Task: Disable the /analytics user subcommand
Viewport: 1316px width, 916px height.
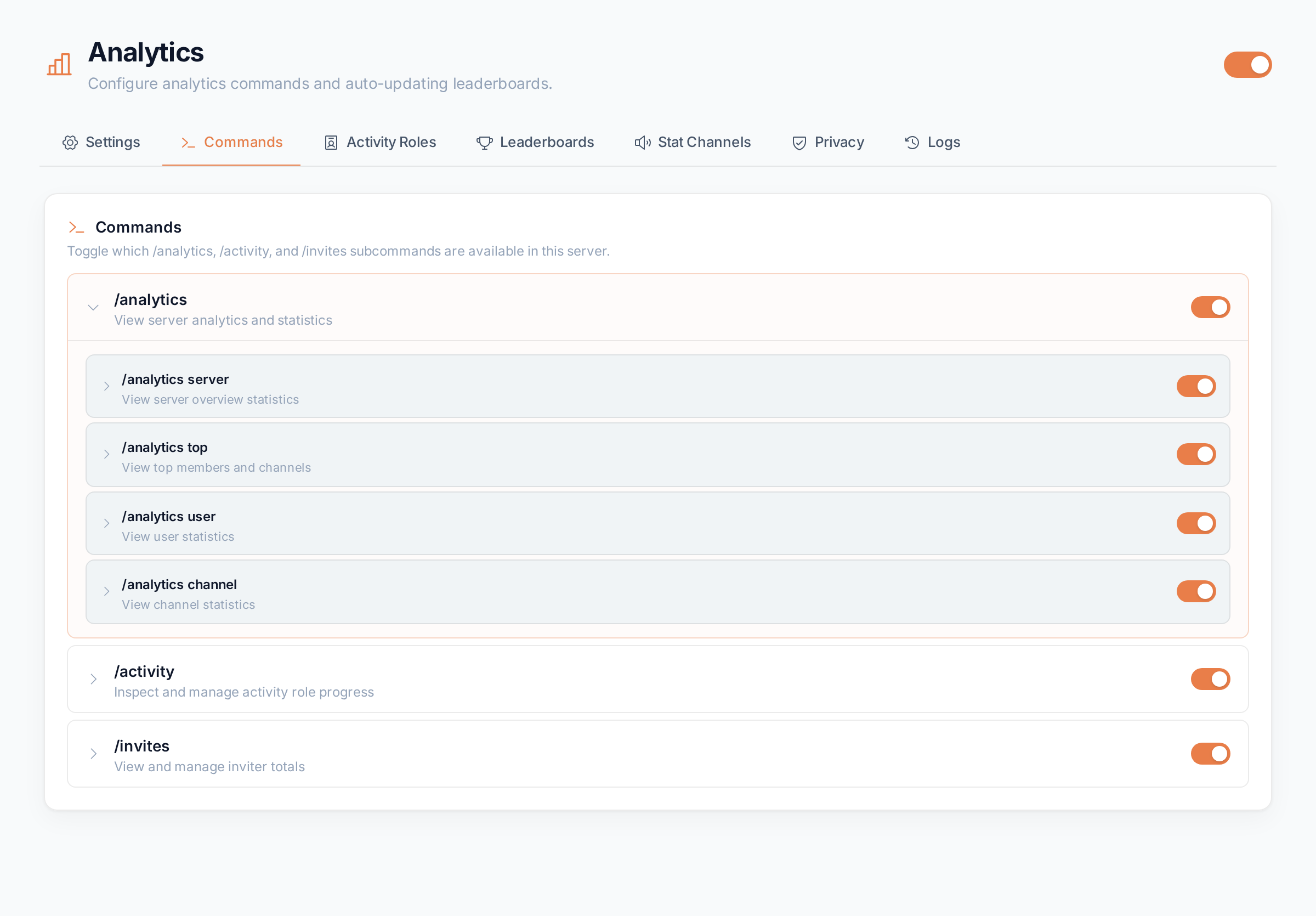Action: pyautogui.click(x=1195, y=523)
